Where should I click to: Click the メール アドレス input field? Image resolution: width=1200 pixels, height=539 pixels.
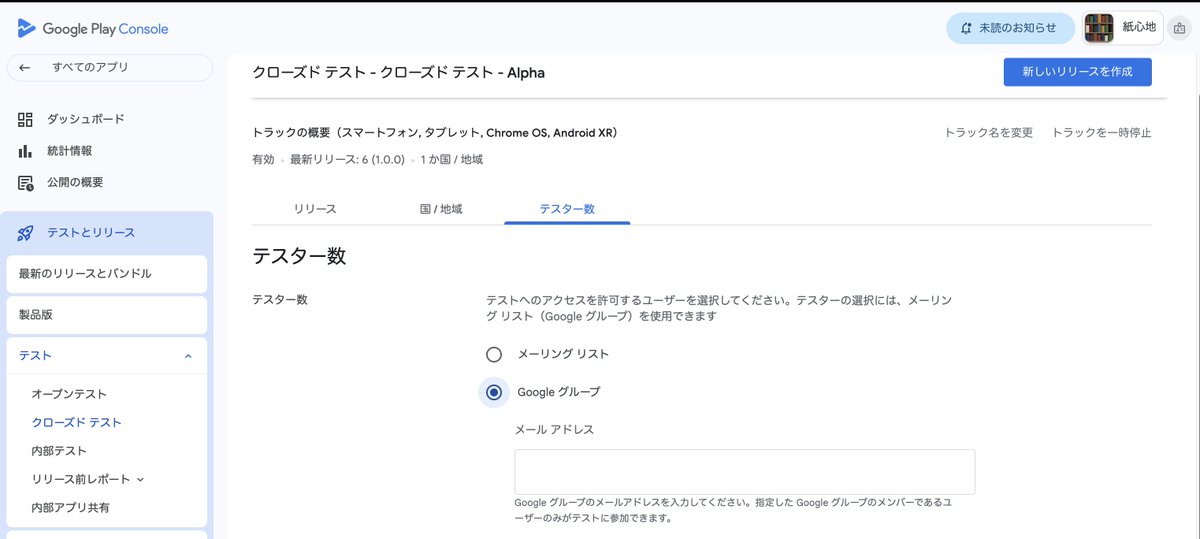coord(745,472)
